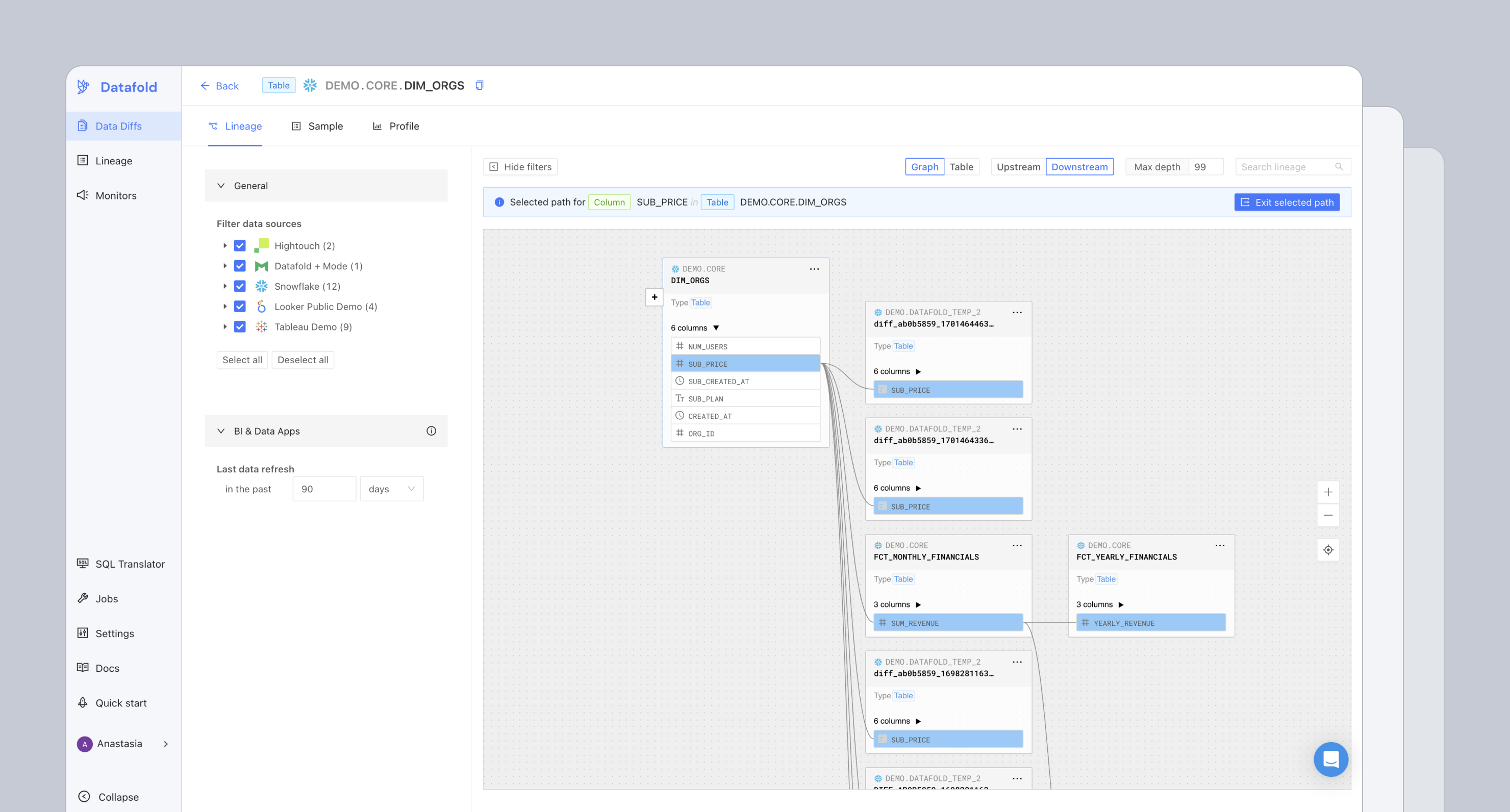Screen dimensions: 1510x812
Task: Click the Anastasia user avatar
Action: pyautogui.click(x=84, y=744)
